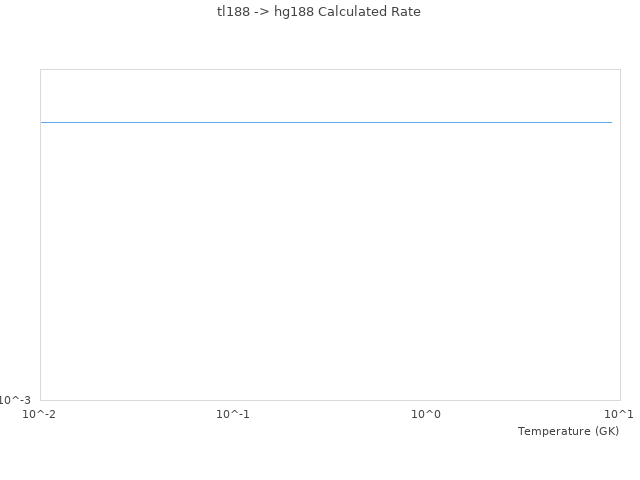The height and width of the screenshot is (480, 640).
Task: Click the word tl188 in the title
Action: [x=233, y=12]
